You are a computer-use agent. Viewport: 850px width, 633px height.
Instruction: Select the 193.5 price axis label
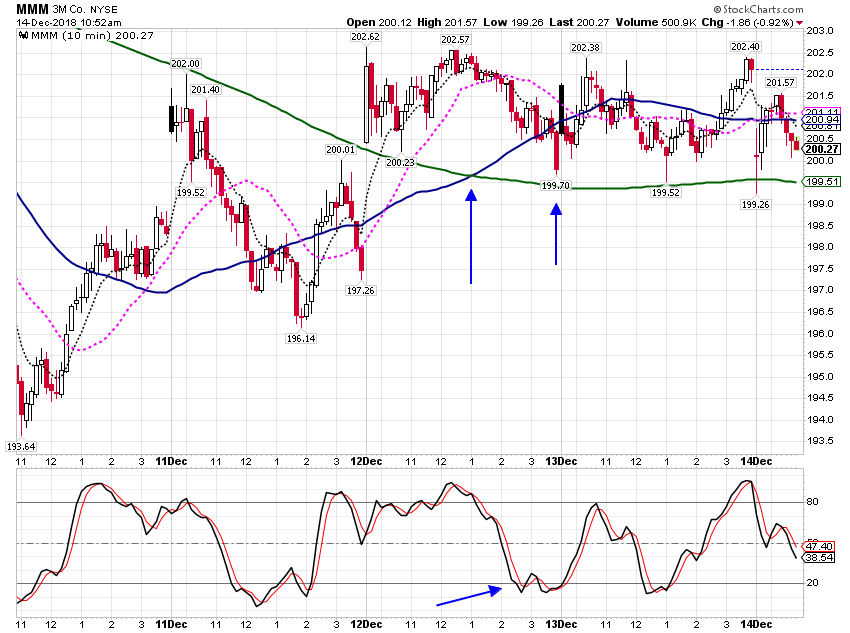820,441
